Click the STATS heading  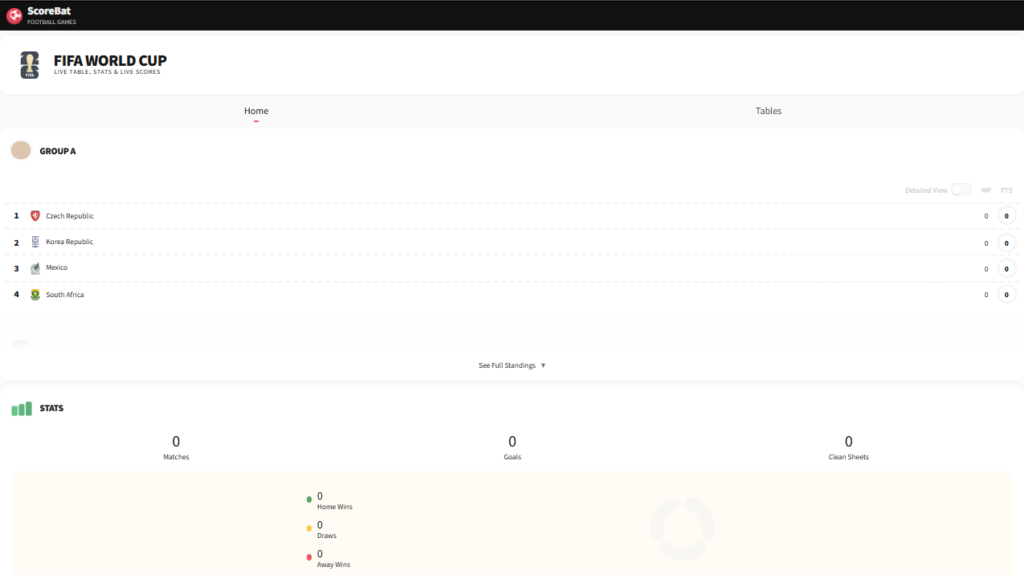pyautogui.click(x=52, y=408)
